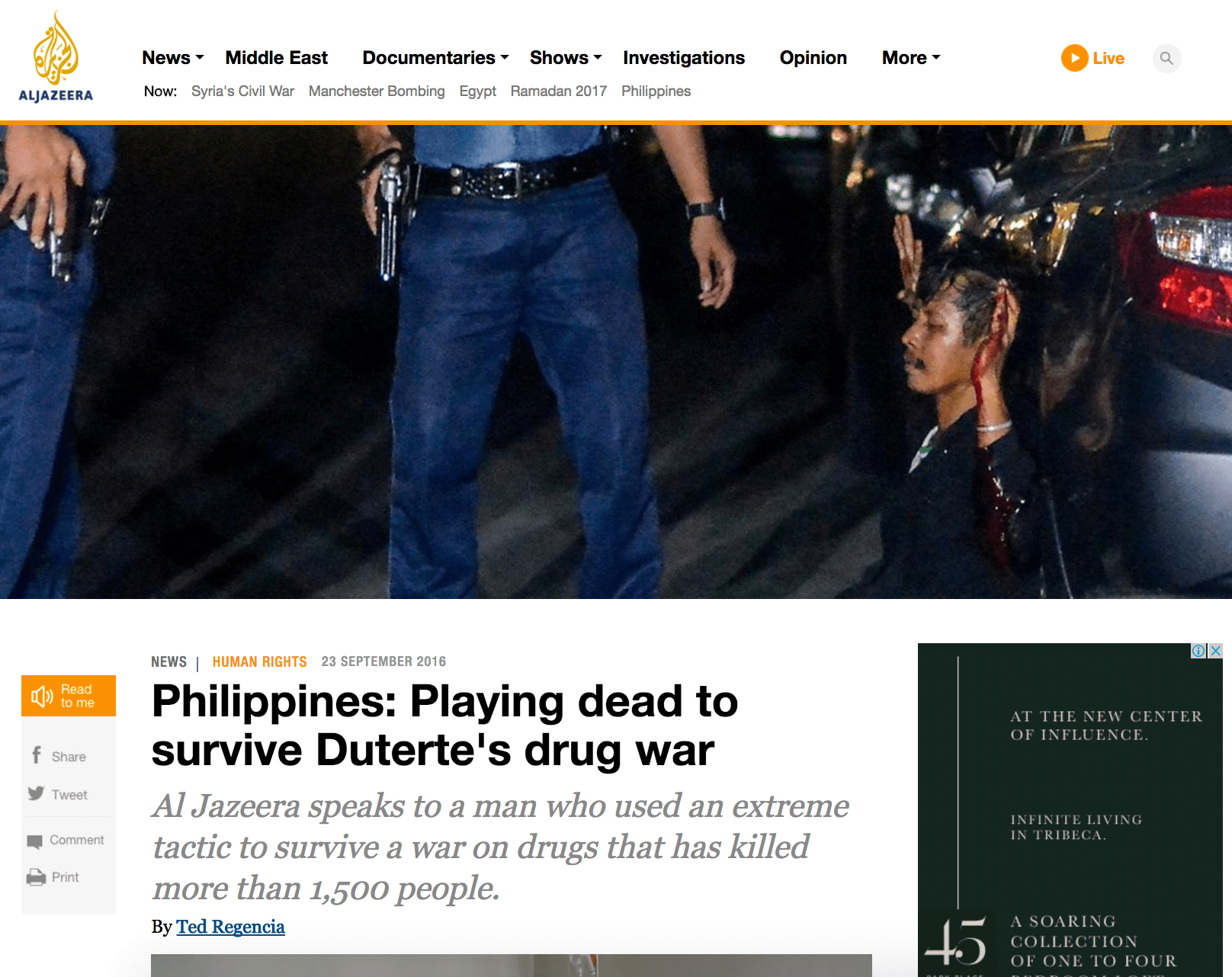Expand the Documentaries dropdown menu
This screenshot has height=977, width=1232.
tap(436, 58)
